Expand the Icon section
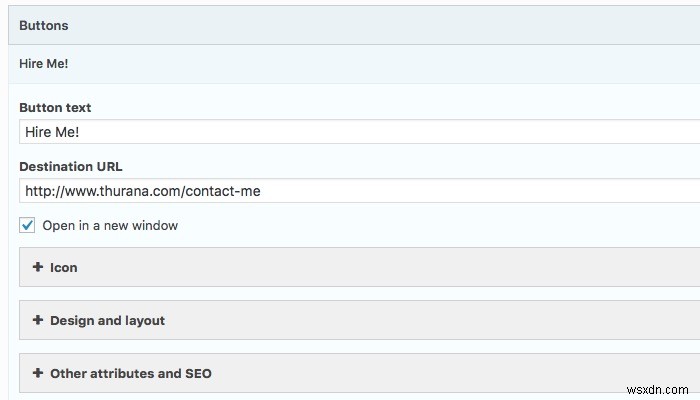The height and width of the screenshot is (400, 700). [64, 268]
